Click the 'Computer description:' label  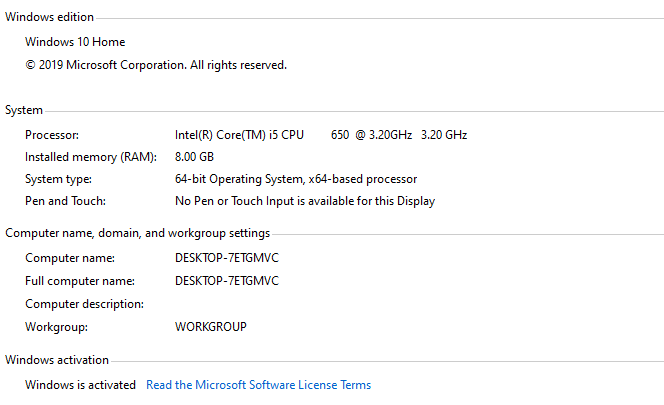(x=84, y=304)
